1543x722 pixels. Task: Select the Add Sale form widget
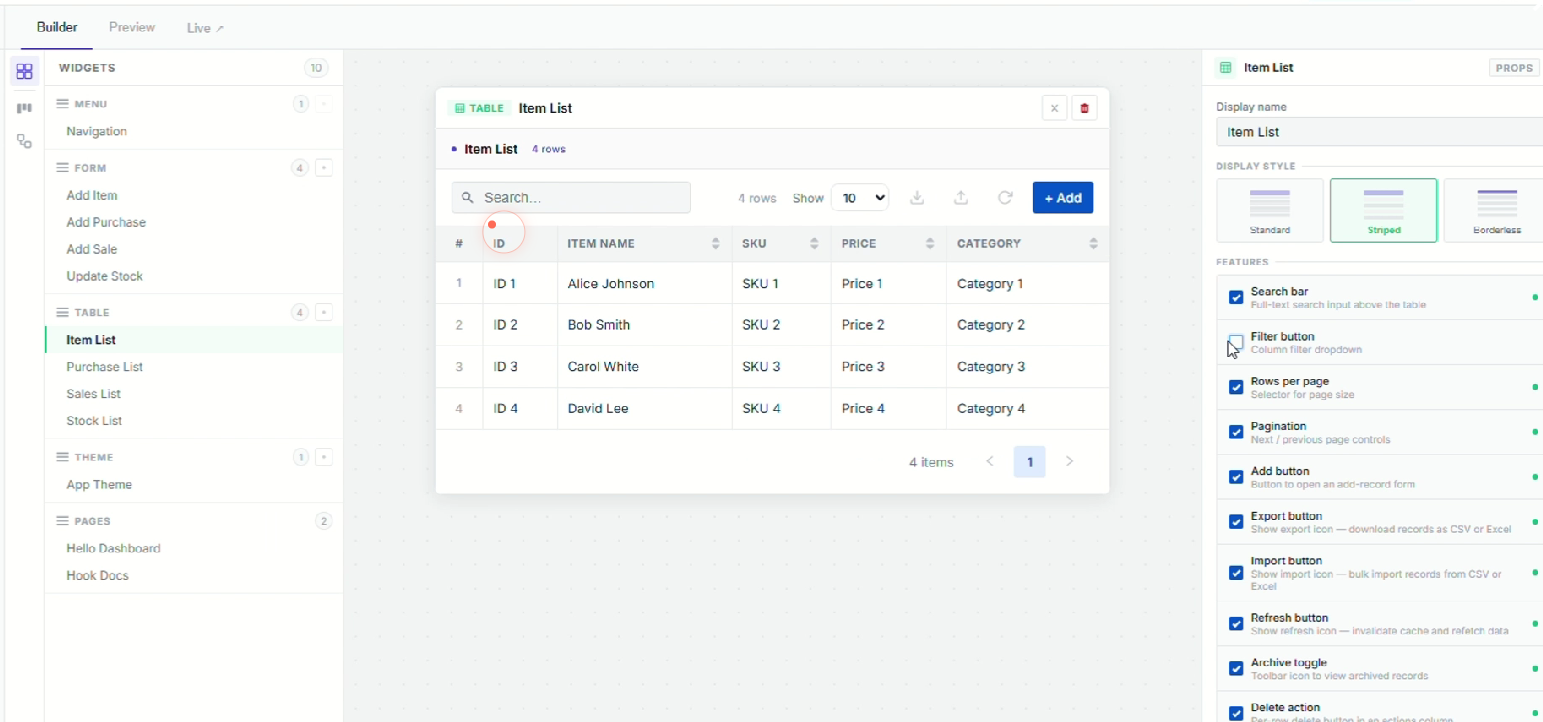92,249
